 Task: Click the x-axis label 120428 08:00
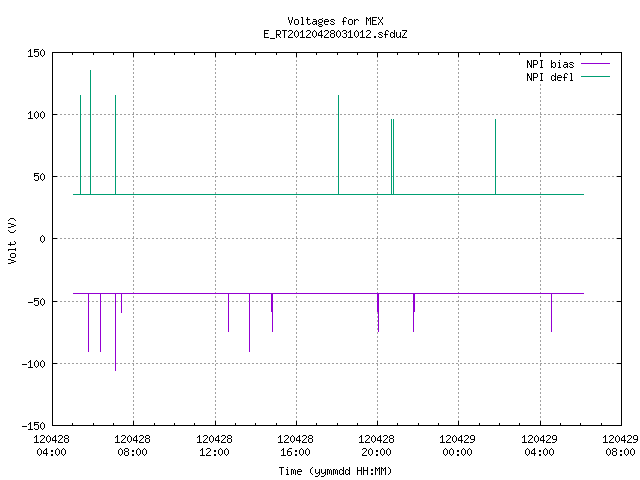click(132, 445)
